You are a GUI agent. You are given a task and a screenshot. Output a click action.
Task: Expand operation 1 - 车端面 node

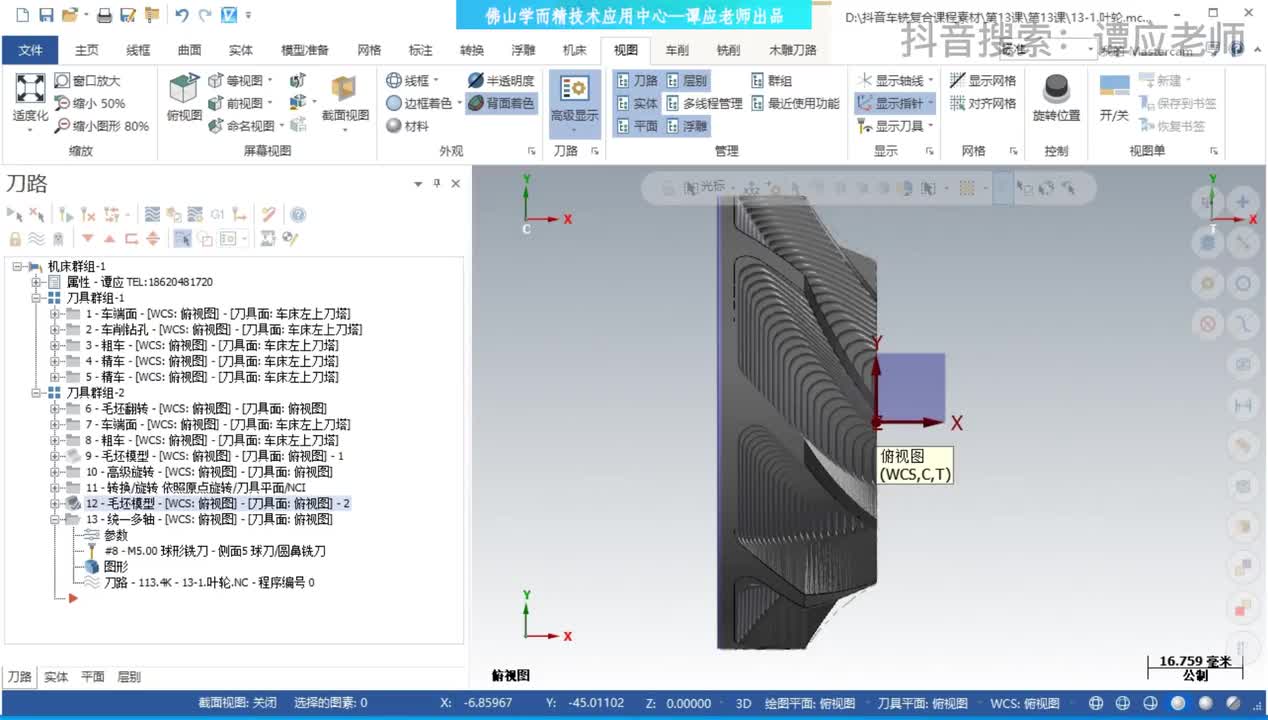pos(56,314)
